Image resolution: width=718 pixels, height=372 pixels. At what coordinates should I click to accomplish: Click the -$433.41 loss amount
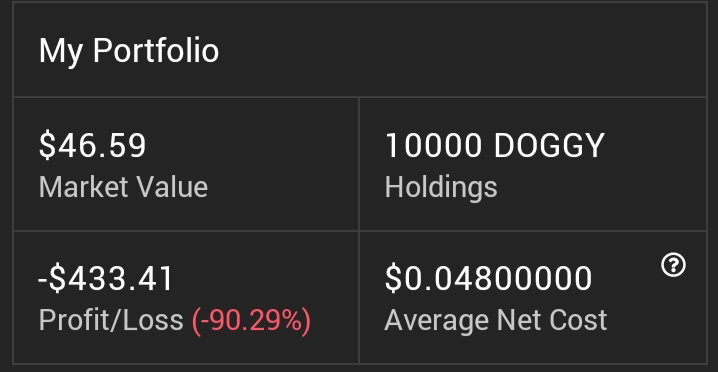point(106,279)
